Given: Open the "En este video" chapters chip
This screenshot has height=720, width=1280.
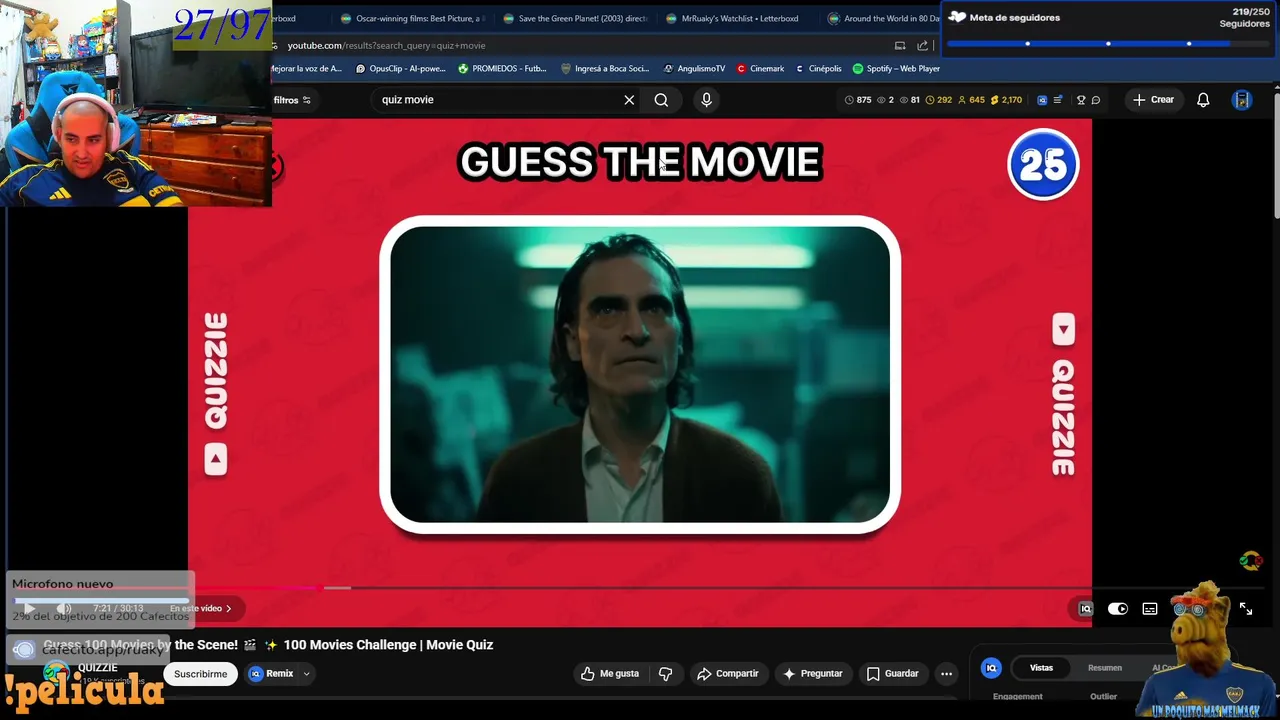Looking at the screenshot, I should pos(200,608).
